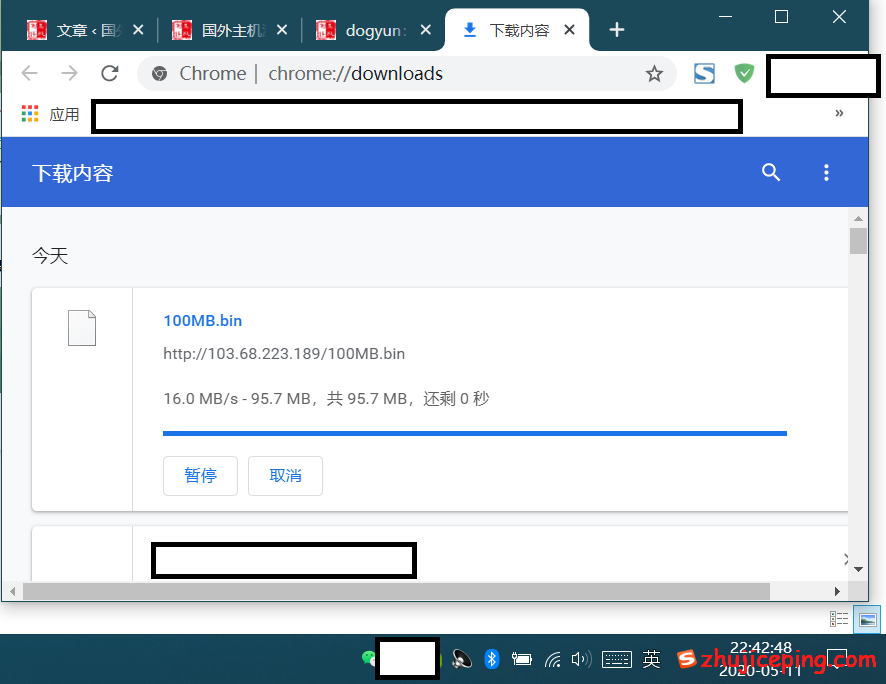The image size is (886, 684).
Task: Click the Chrome site info icon in the address bar
Action: [159, 73]
